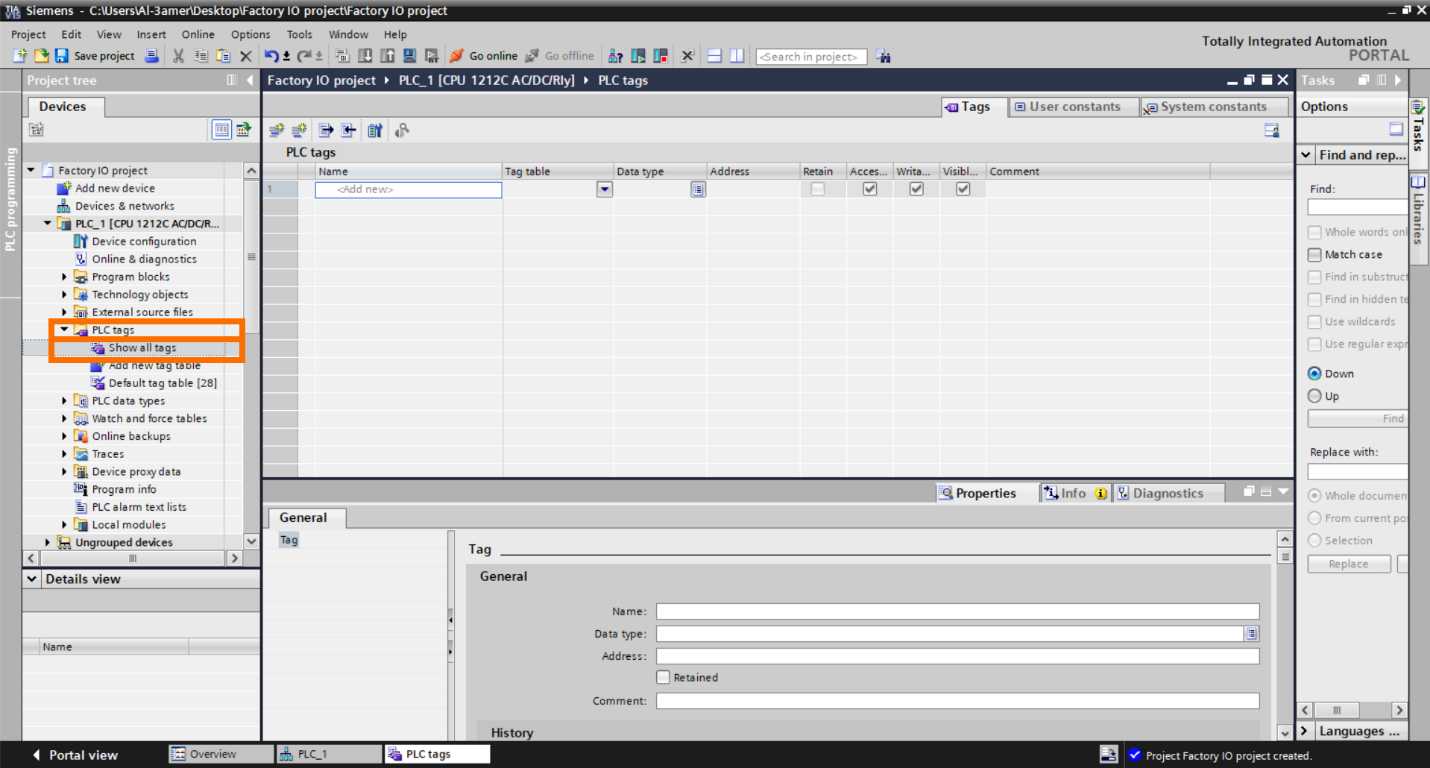Click the Add new name cell
1430x768 pixels.
(408, 189)
